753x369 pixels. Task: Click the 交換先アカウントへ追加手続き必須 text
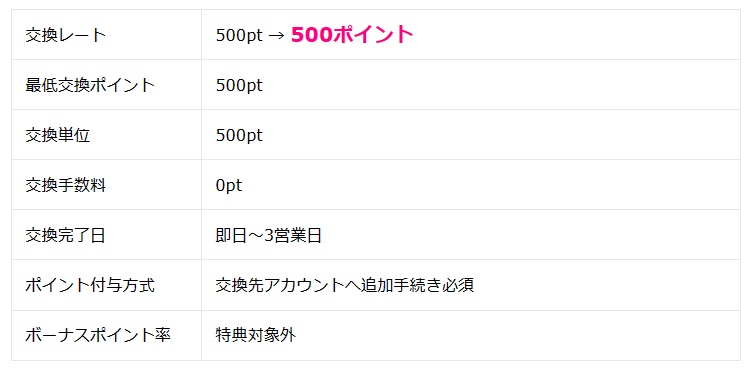[x=345, y=285]
